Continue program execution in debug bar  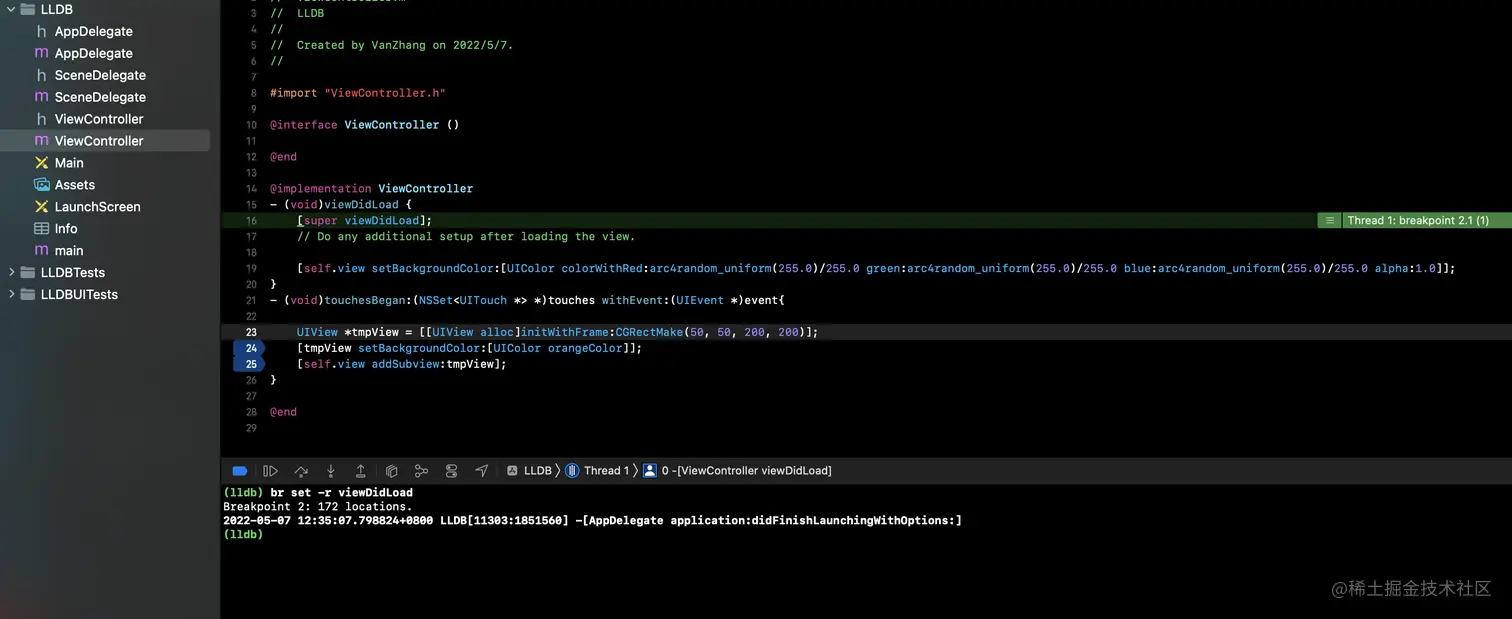click(271, 471)
